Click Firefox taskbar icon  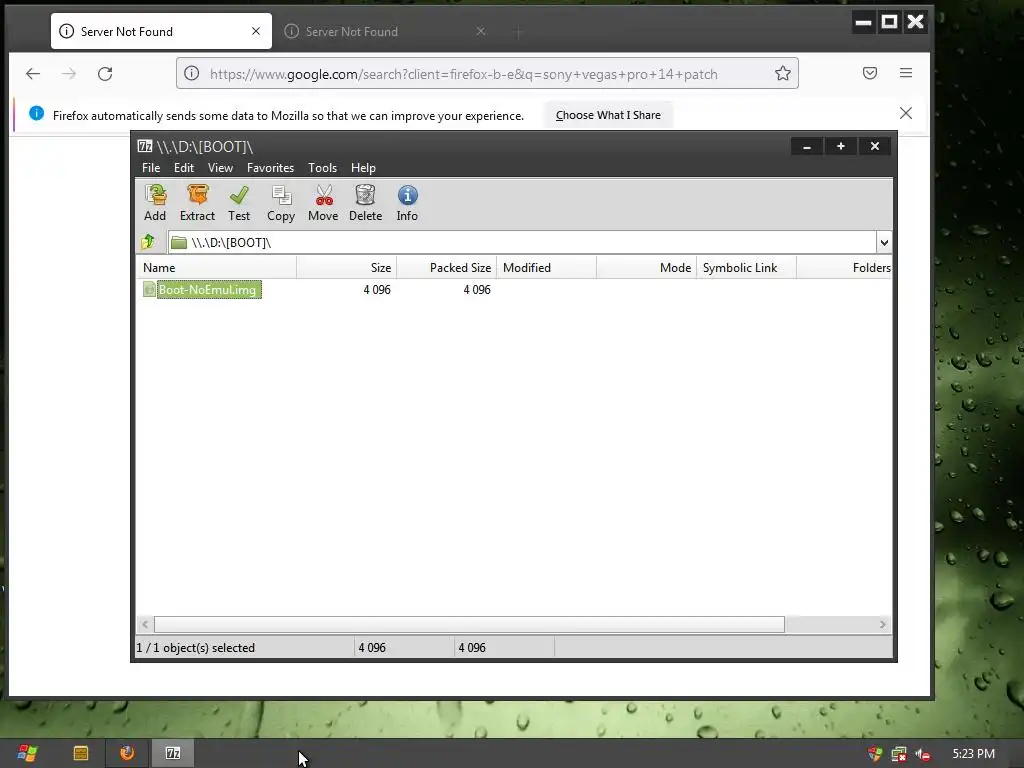point(127,753)
